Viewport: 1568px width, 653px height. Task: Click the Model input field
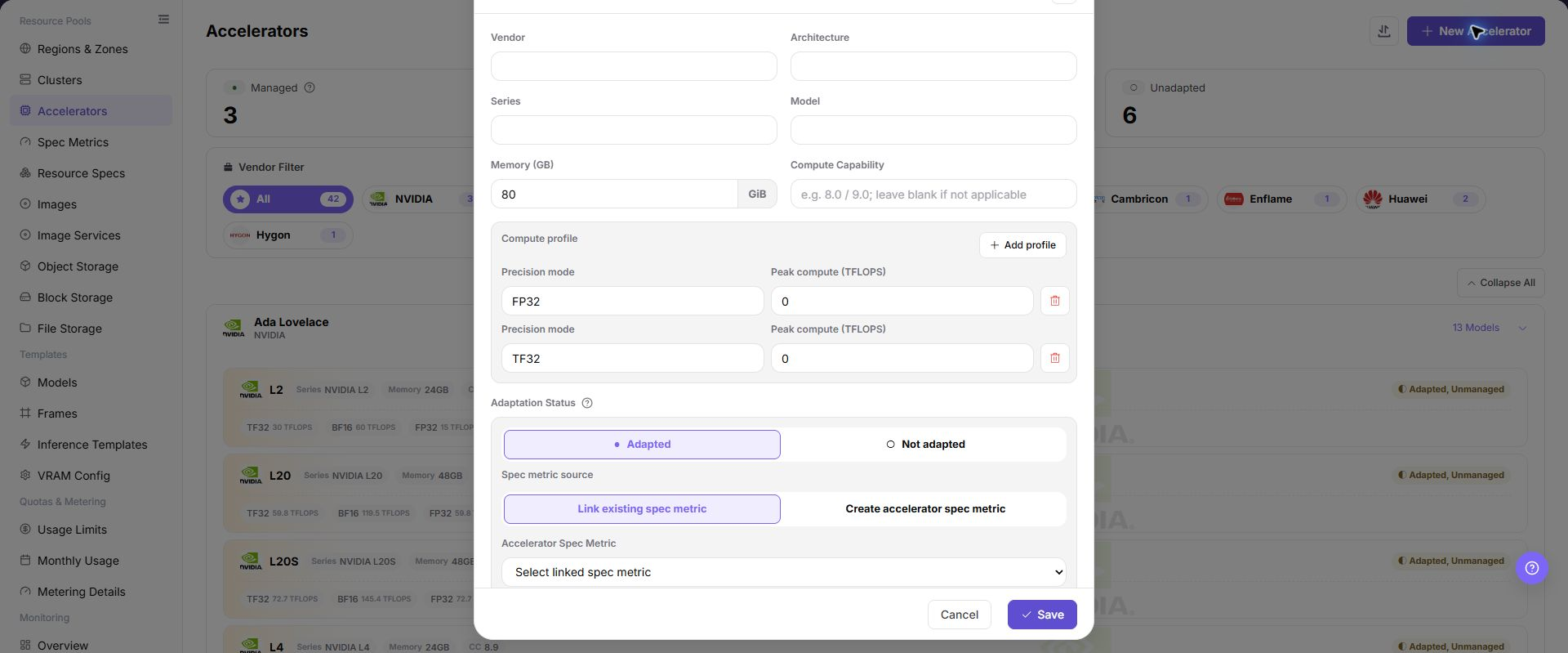[933, 130]
